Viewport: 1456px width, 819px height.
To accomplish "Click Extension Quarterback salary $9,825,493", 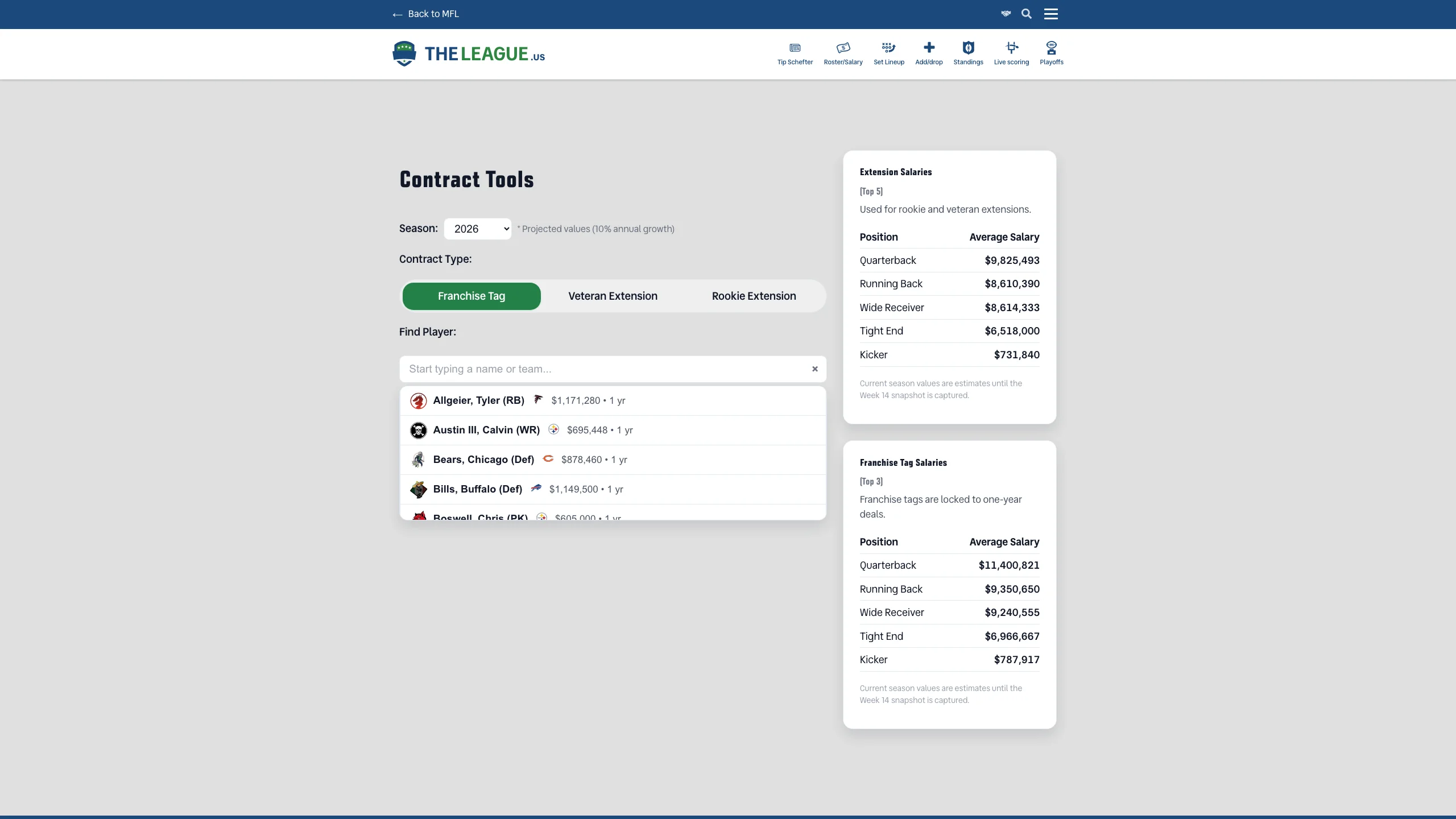I will click(1012, 260).
